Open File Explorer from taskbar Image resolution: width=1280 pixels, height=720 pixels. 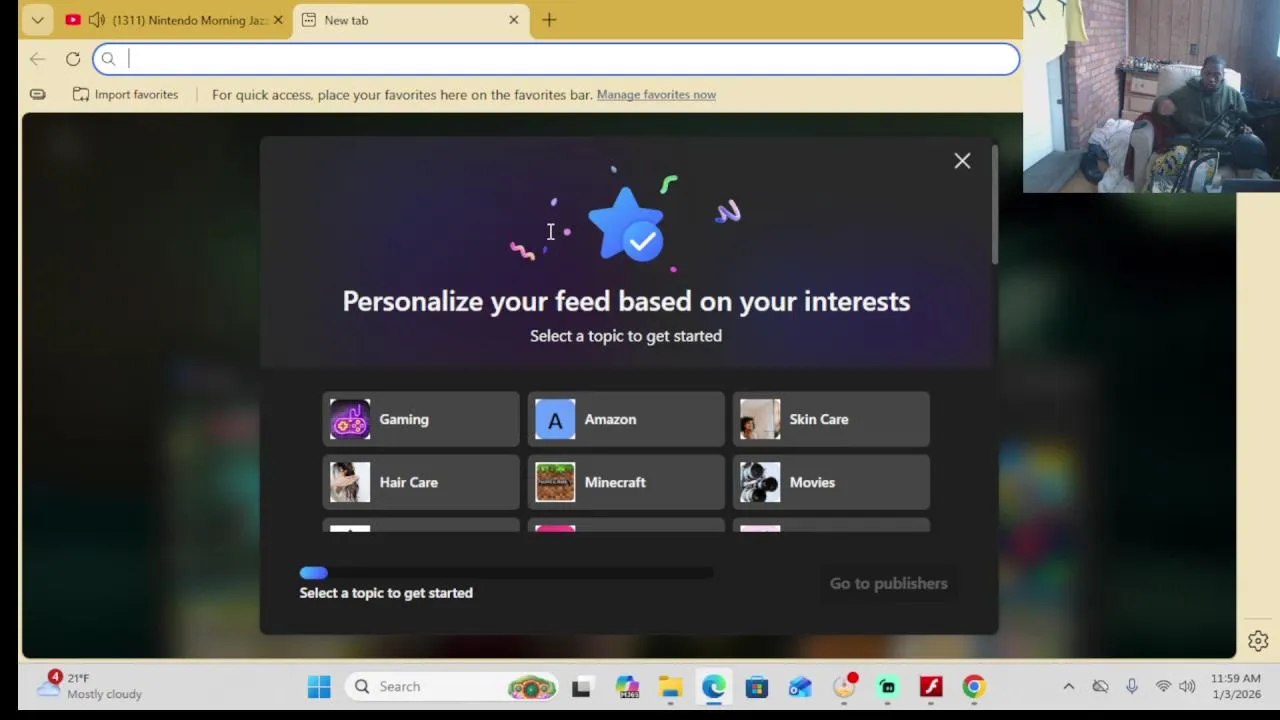tap(670, 687)
